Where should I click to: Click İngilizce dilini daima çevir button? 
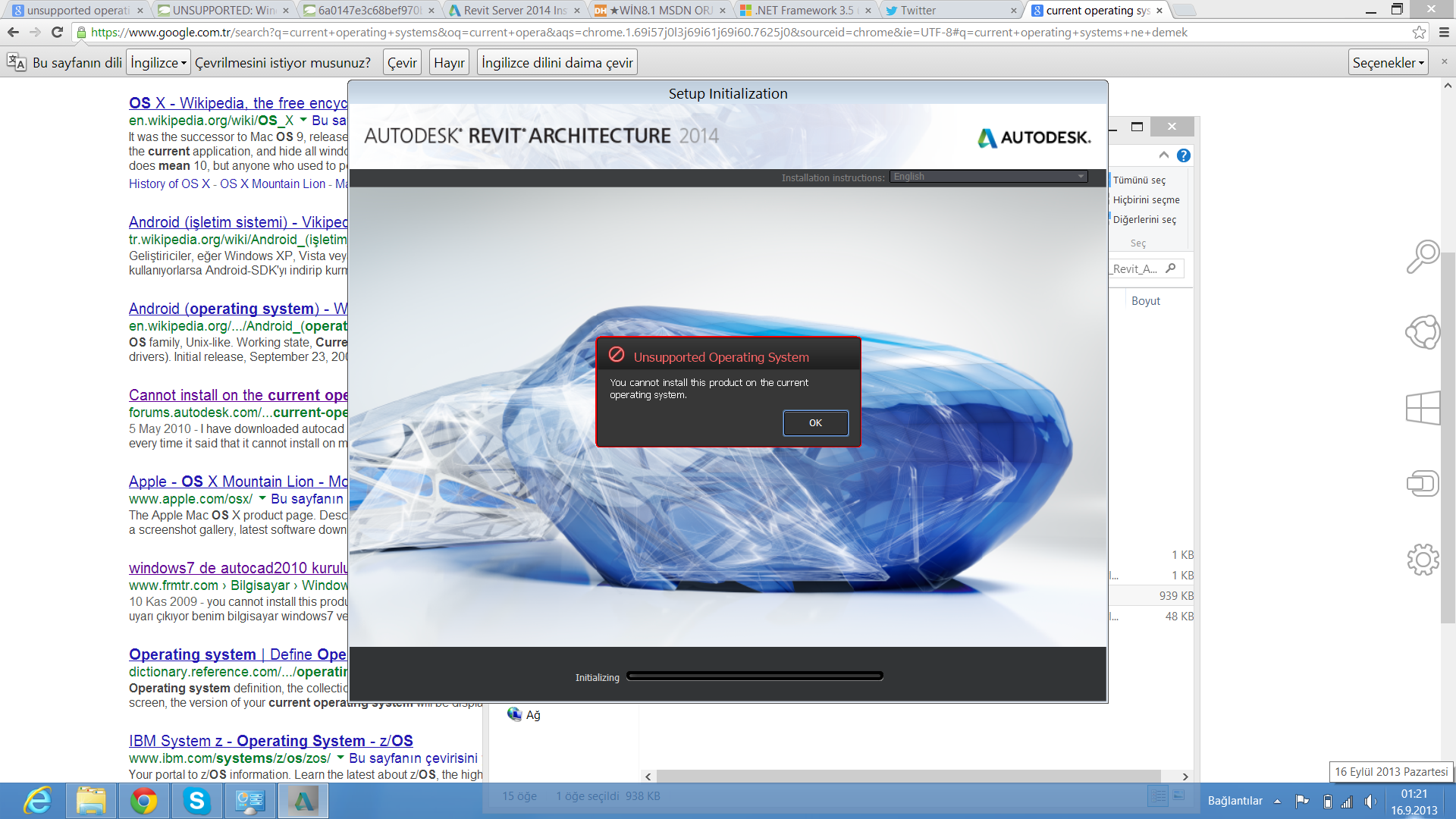557,62
